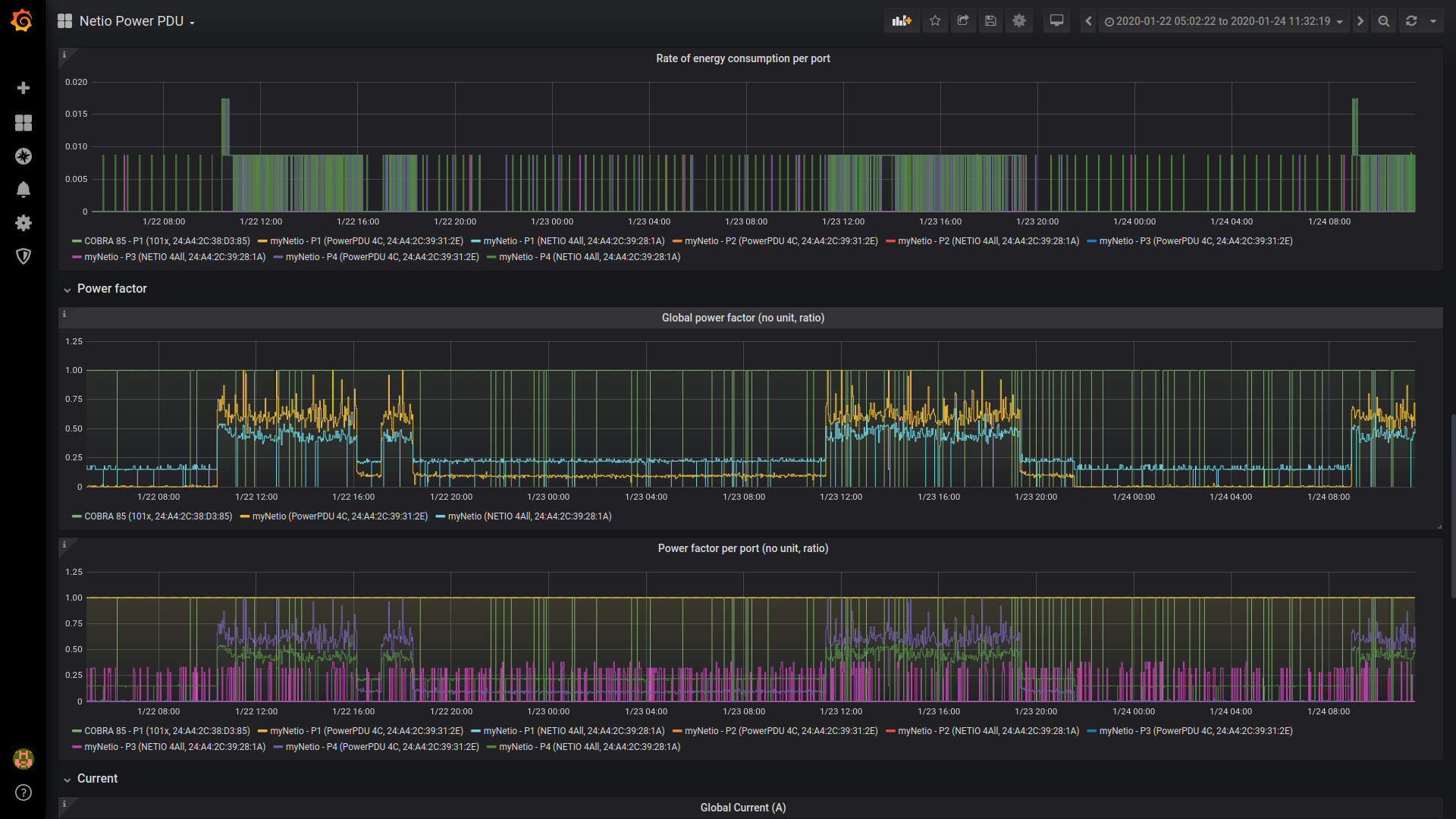Viewport: 1456px width, 819px height.
Task: Click the Server Admin shield icon
Action: pyautogui.click(x=24, y=256)
